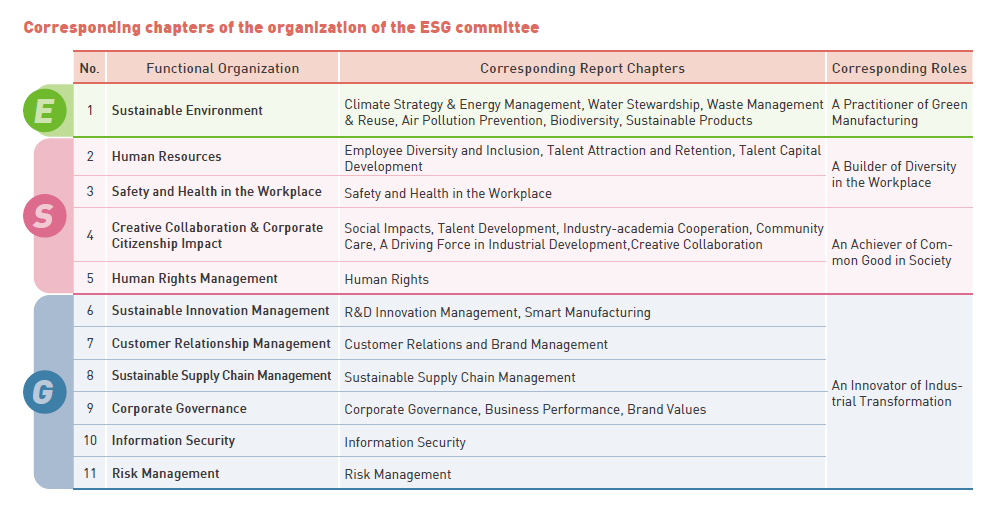Select the 'Sustainable Environment' row label
Screen dimensions: 1000x514
187,111
